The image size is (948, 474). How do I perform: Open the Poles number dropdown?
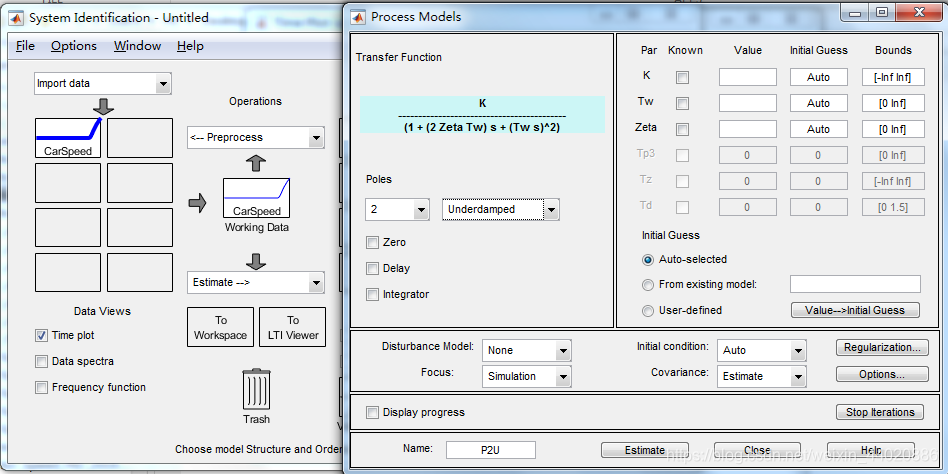(397, 209)
